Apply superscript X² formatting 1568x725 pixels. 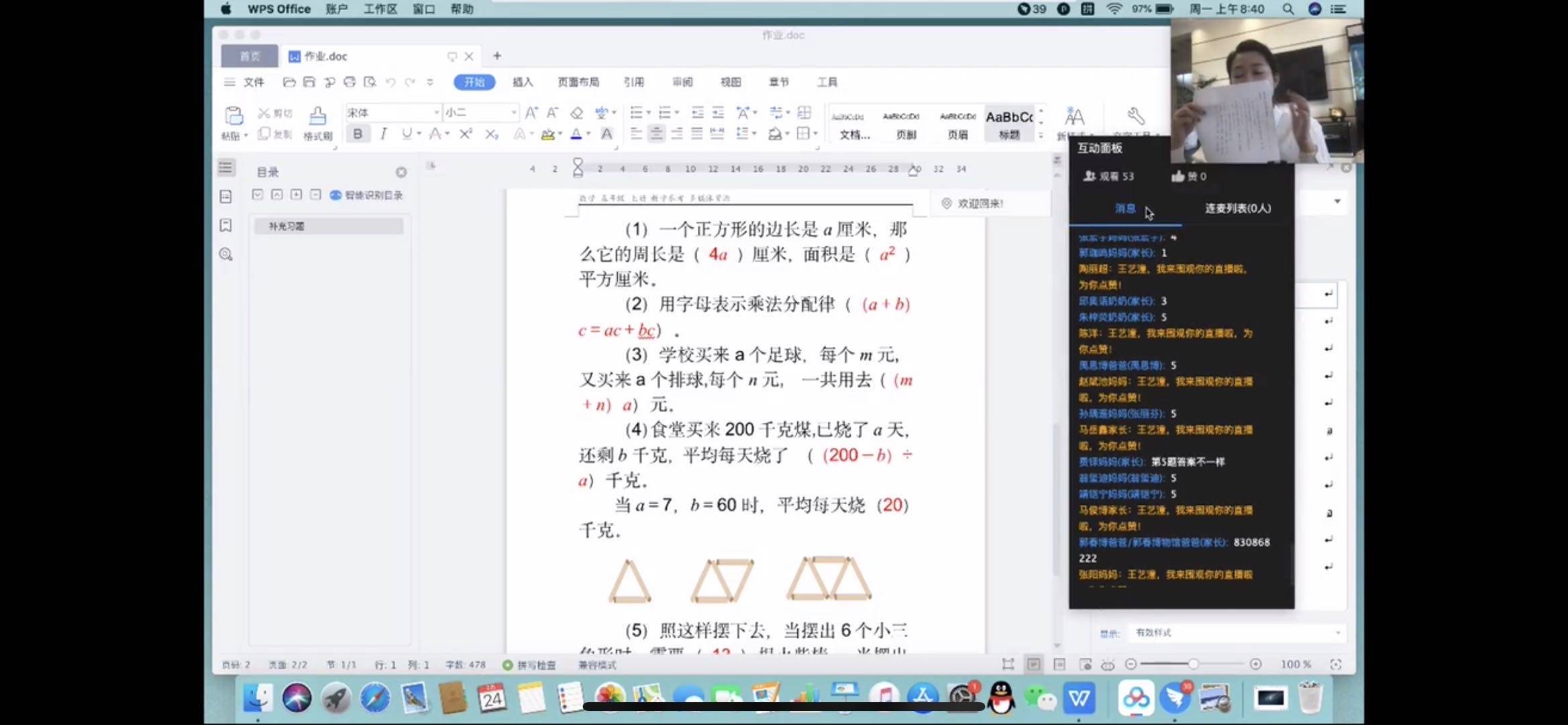[466, 134]
